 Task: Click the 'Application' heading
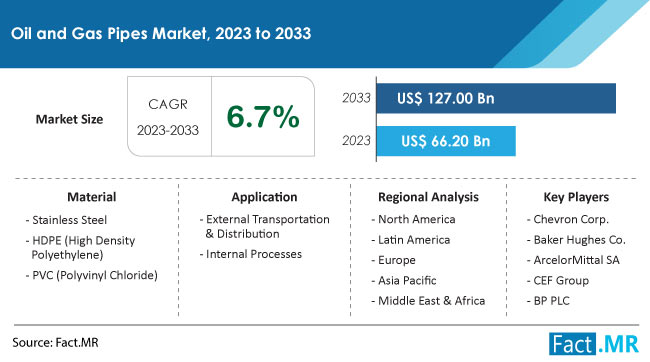tap(264, 197)
